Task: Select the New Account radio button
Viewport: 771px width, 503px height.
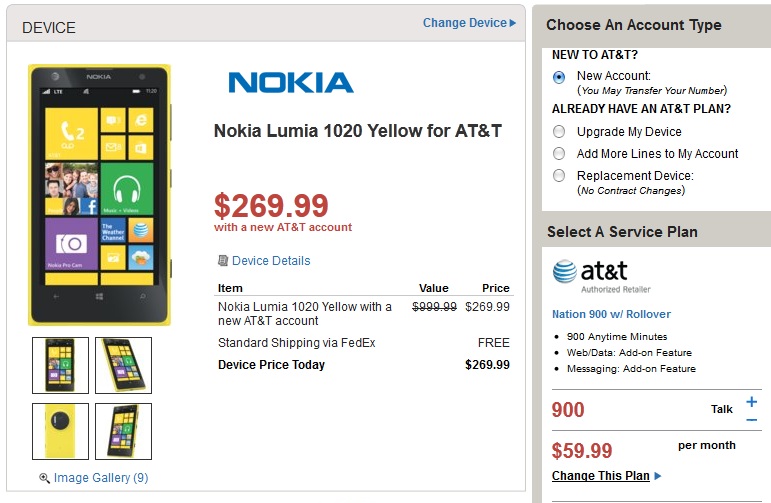Action: [x=558, y=76]
